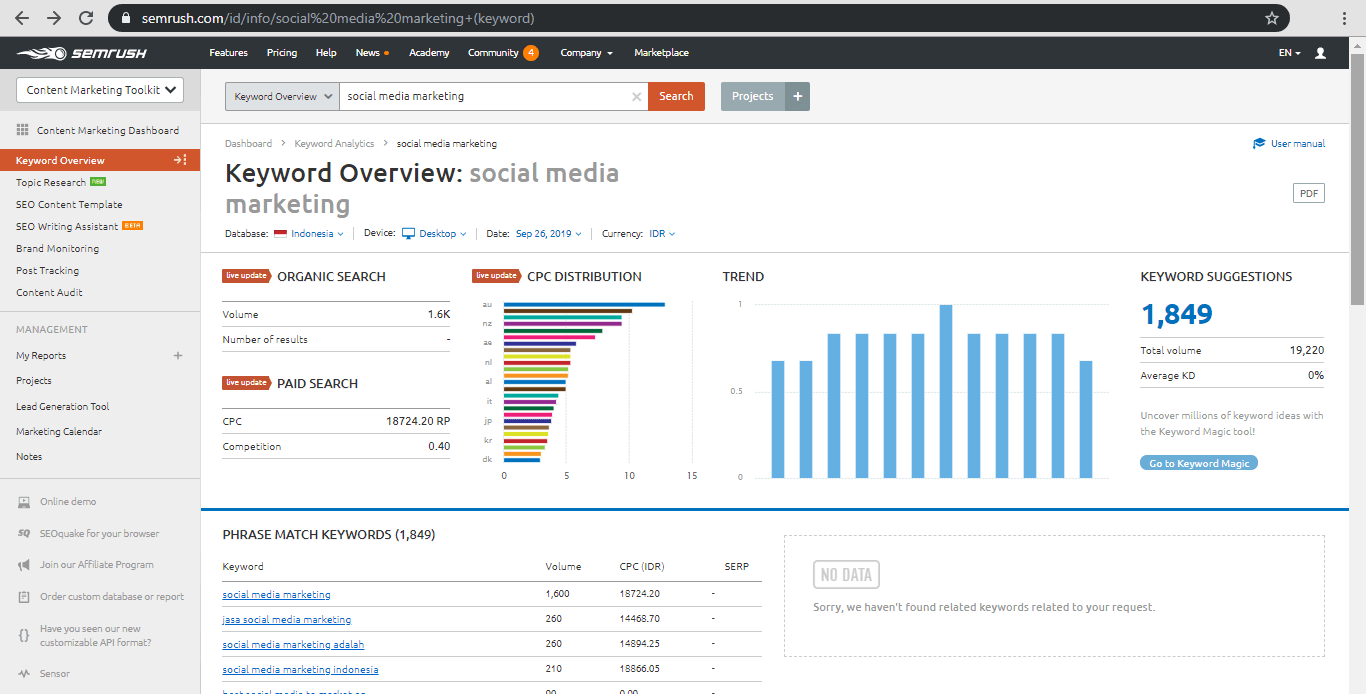Select SEO Content Template in sidebar
This screenshot has width=1366, height=694.
tap(69, 205)
